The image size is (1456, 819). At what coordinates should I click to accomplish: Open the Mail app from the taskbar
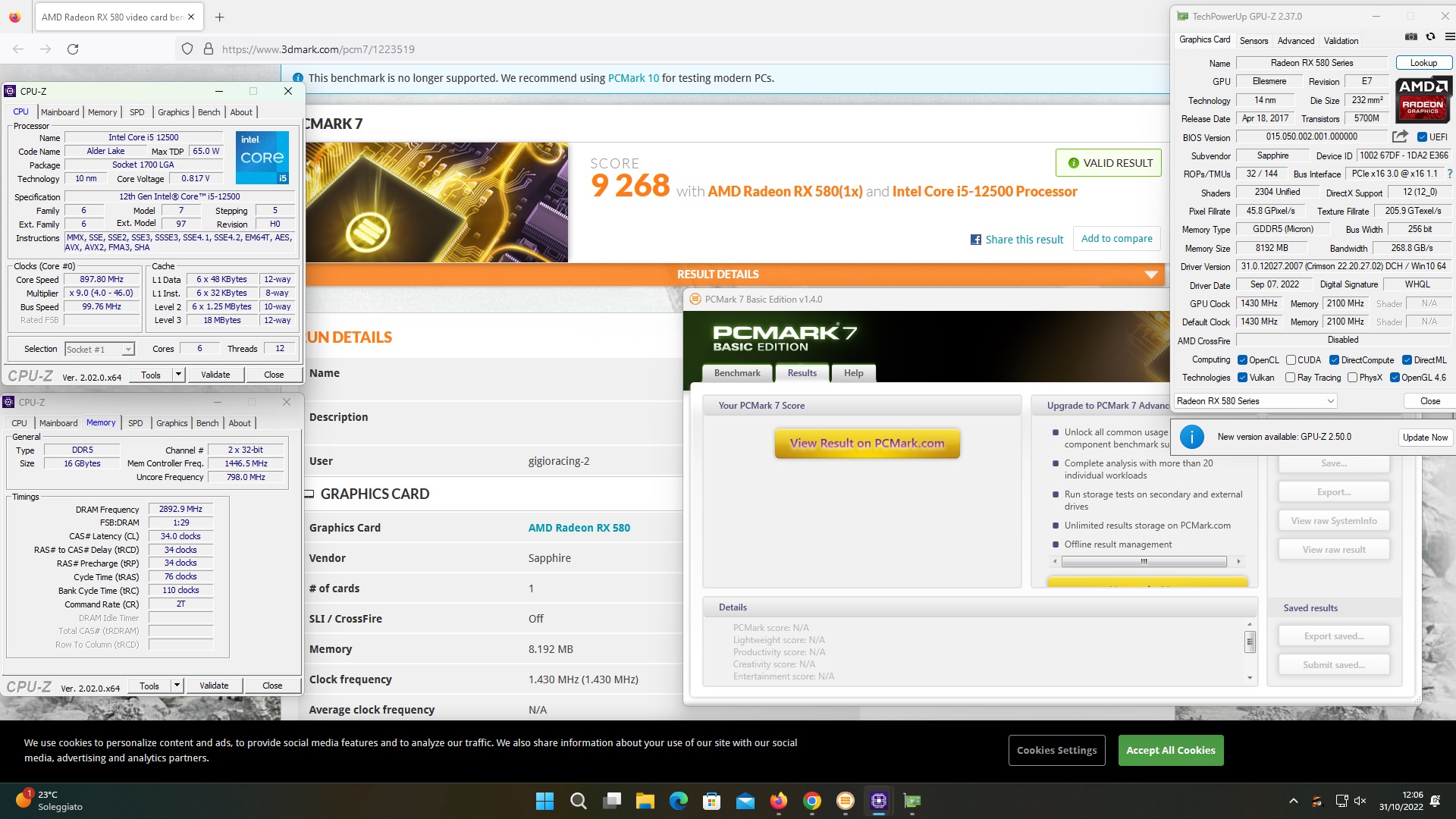pos(745,801)
